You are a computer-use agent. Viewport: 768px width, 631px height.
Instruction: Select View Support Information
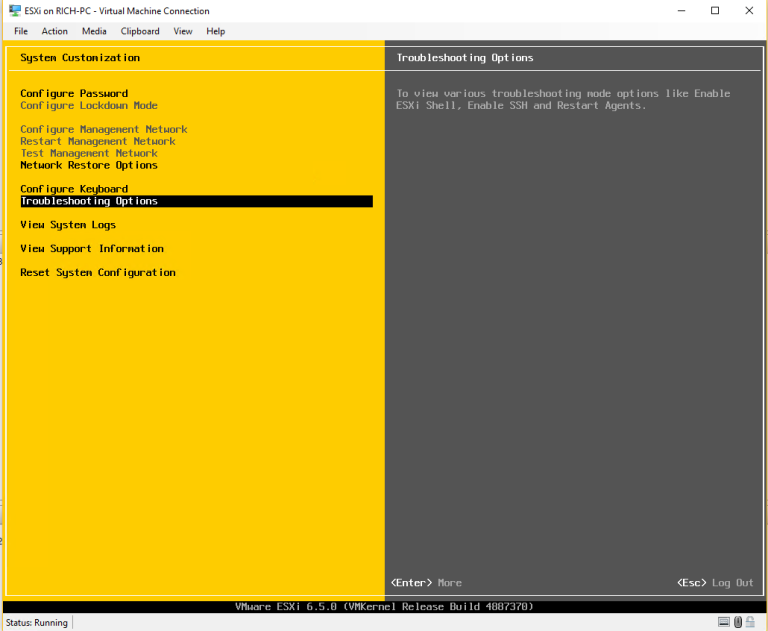[x=92, y=248]
